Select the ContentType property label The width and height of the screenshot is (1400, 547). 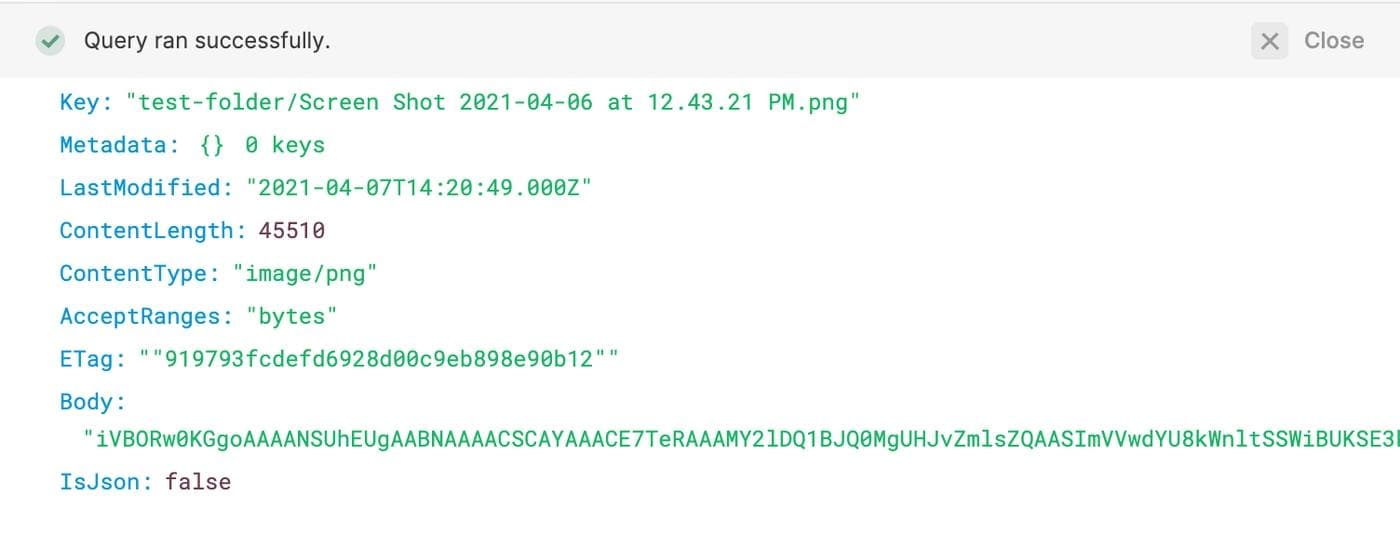[x=138, y=274]
